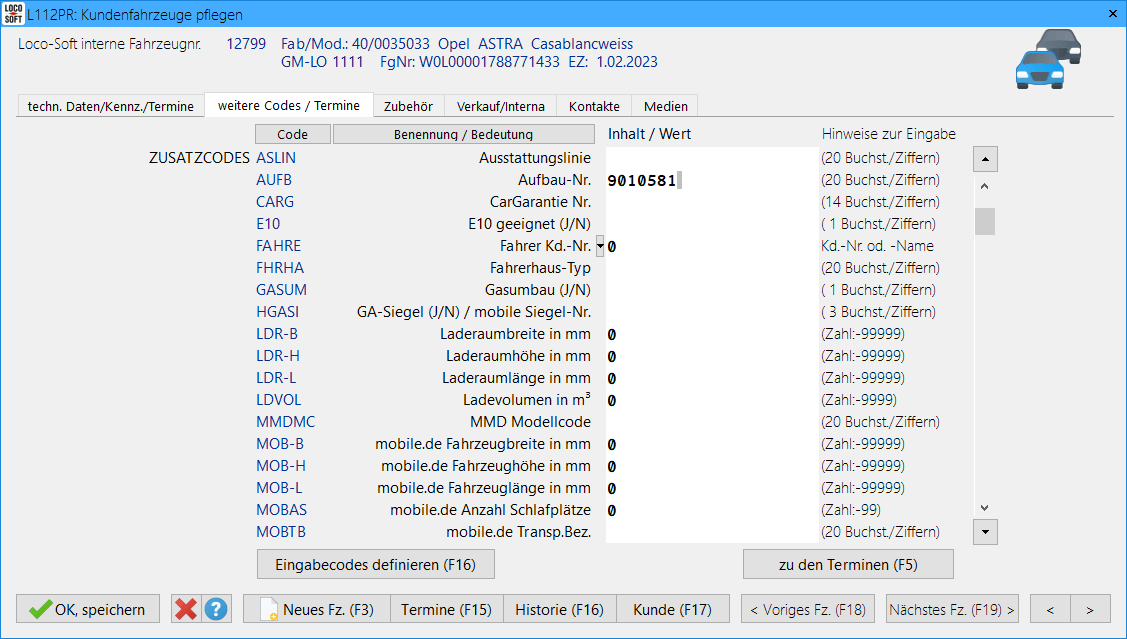Click the Aufbau-Nr. value field

[710, 181]
